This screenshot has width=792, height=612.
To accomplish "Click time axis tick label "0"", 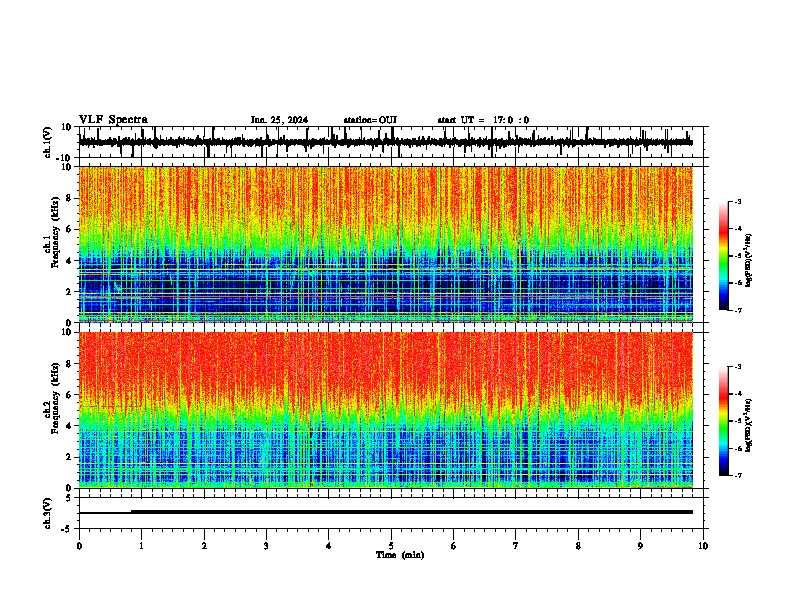I will (x=79, y=546).
